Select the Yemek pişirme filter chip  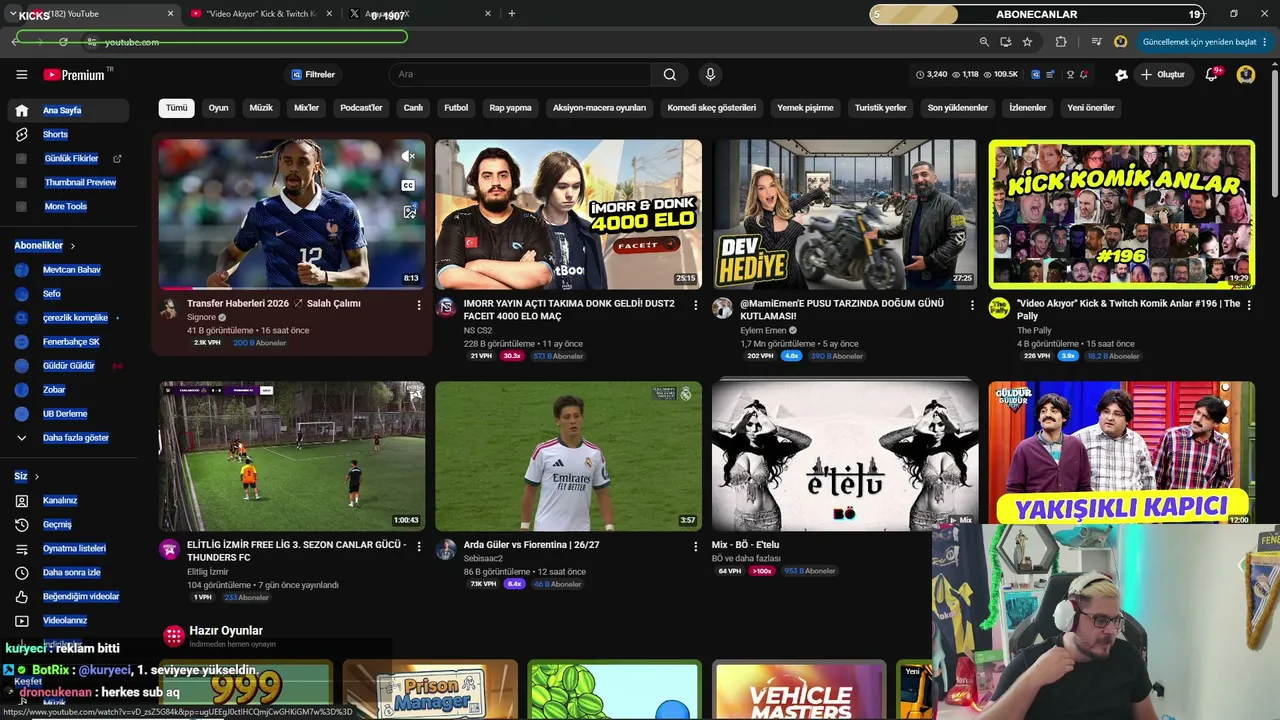click(805, 108)
